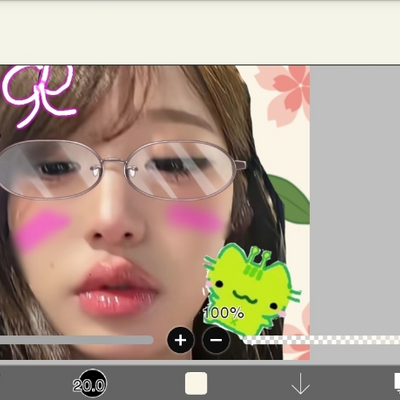Click the checkered opacity slider track
Viewport: 400px width, 400px height.
click(322, 340)
